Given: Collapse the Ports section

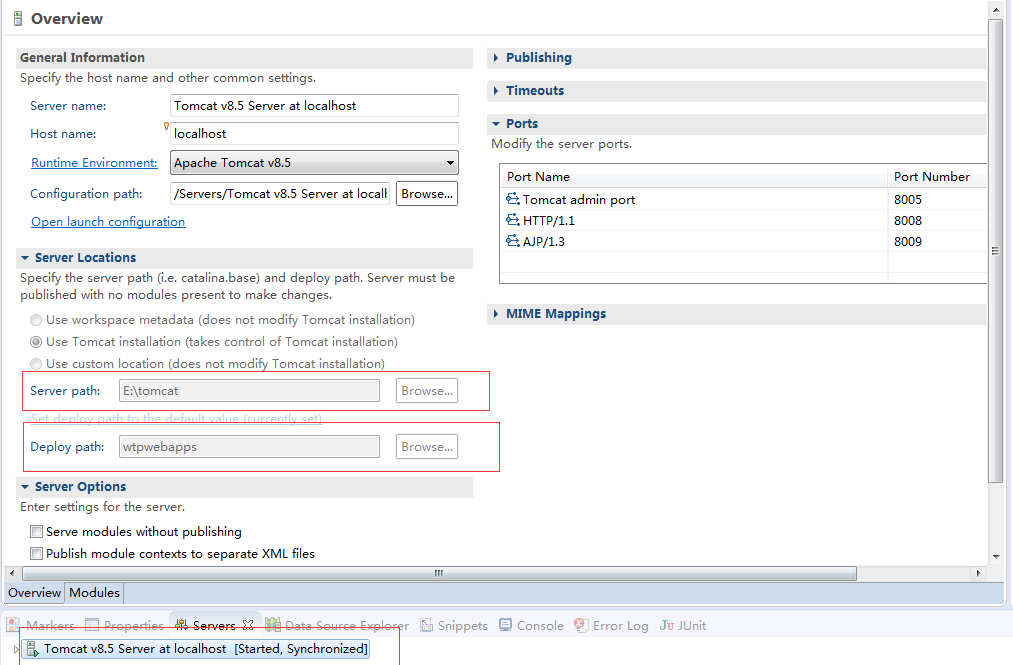Looking at the screenshot, I should [x=496, y=123].
